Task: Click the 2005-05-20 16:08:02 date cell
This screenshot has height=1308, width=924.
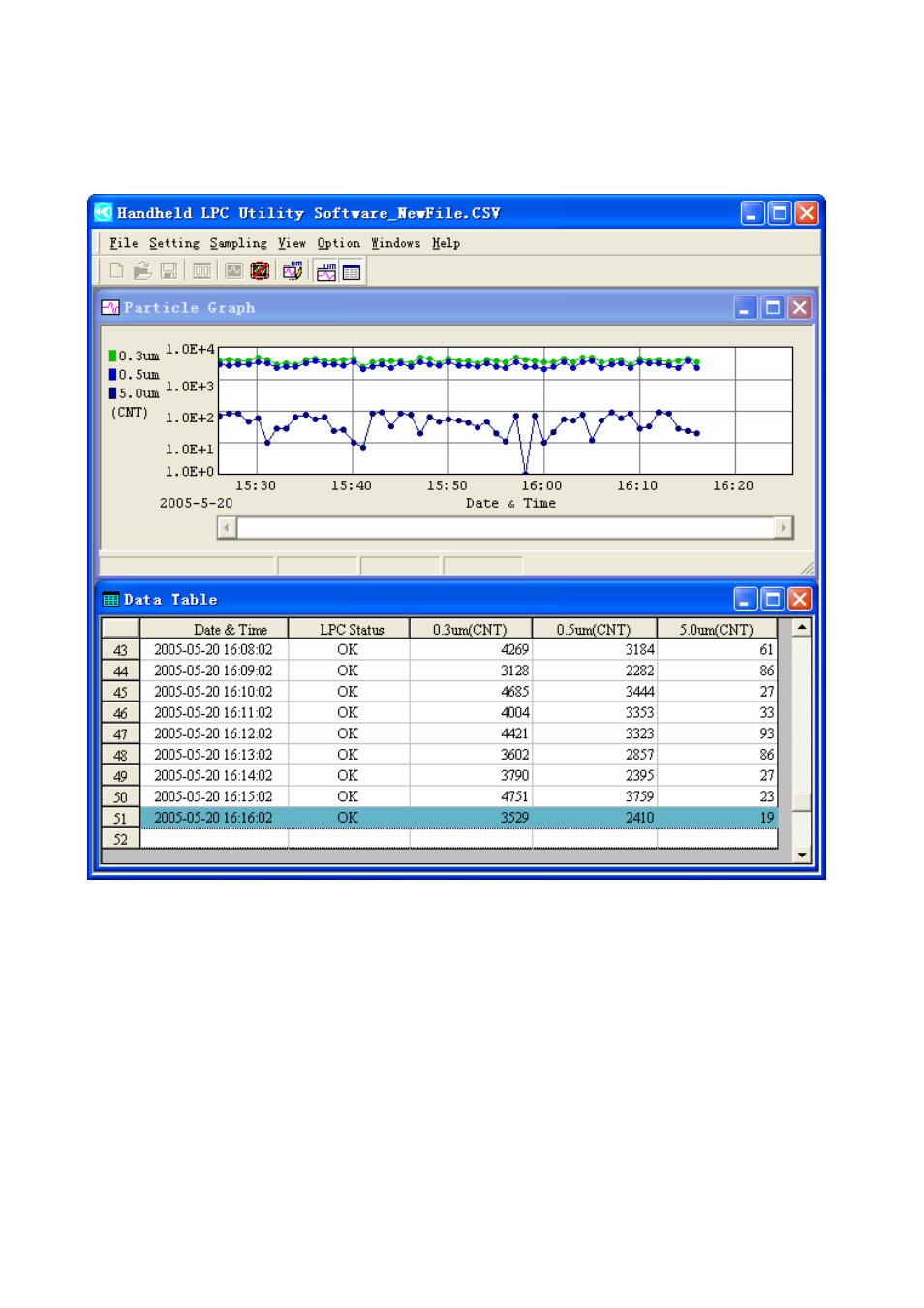Action: pos(214,650)
